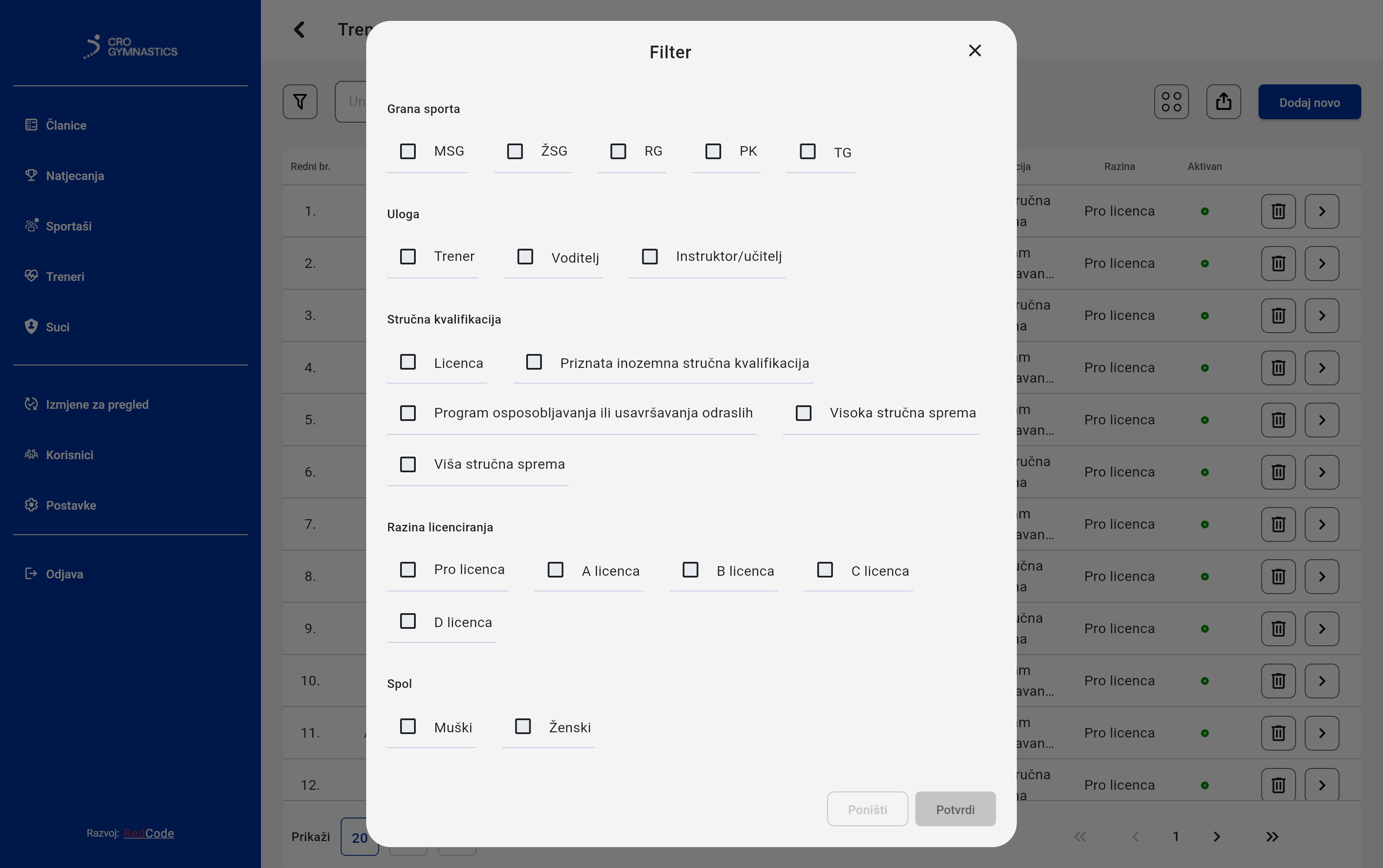Image resolution: width=1383 pixels, height=868 pixels.
Task: Select the Pro licenca checkbox
Action: pyautogui.click(x=408, y=570)
